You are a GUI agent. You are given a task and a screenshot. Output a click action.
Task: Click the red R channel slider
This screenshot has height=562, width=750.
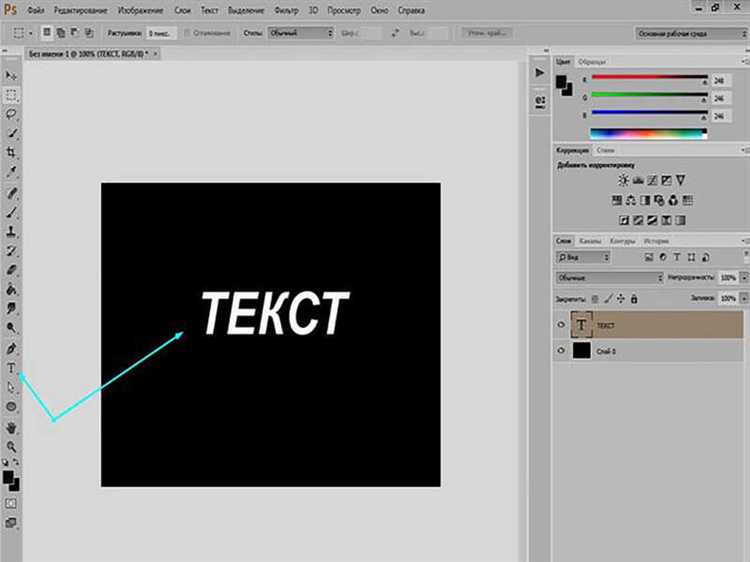(x=650, y=78)
